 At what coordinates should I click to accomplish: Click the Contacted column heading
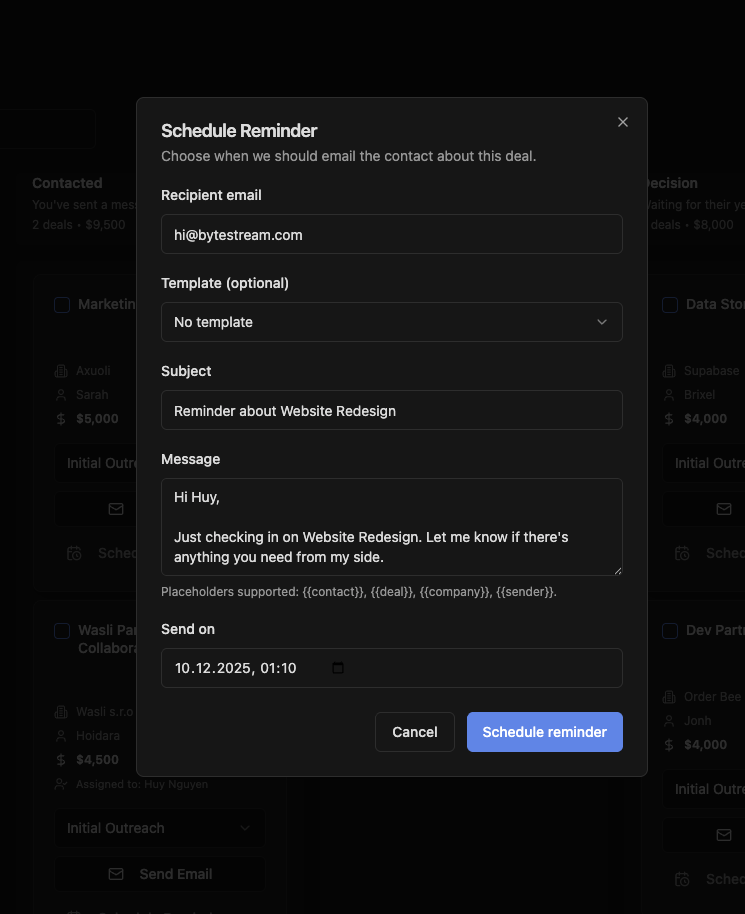[67, 183]
